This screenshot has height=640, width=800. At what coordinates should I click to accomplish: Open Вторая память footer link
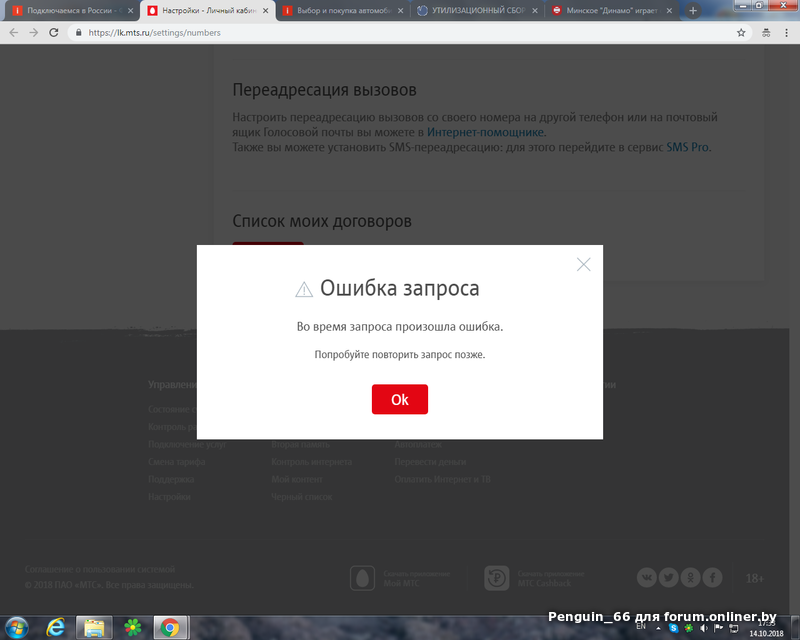point(300,445)
